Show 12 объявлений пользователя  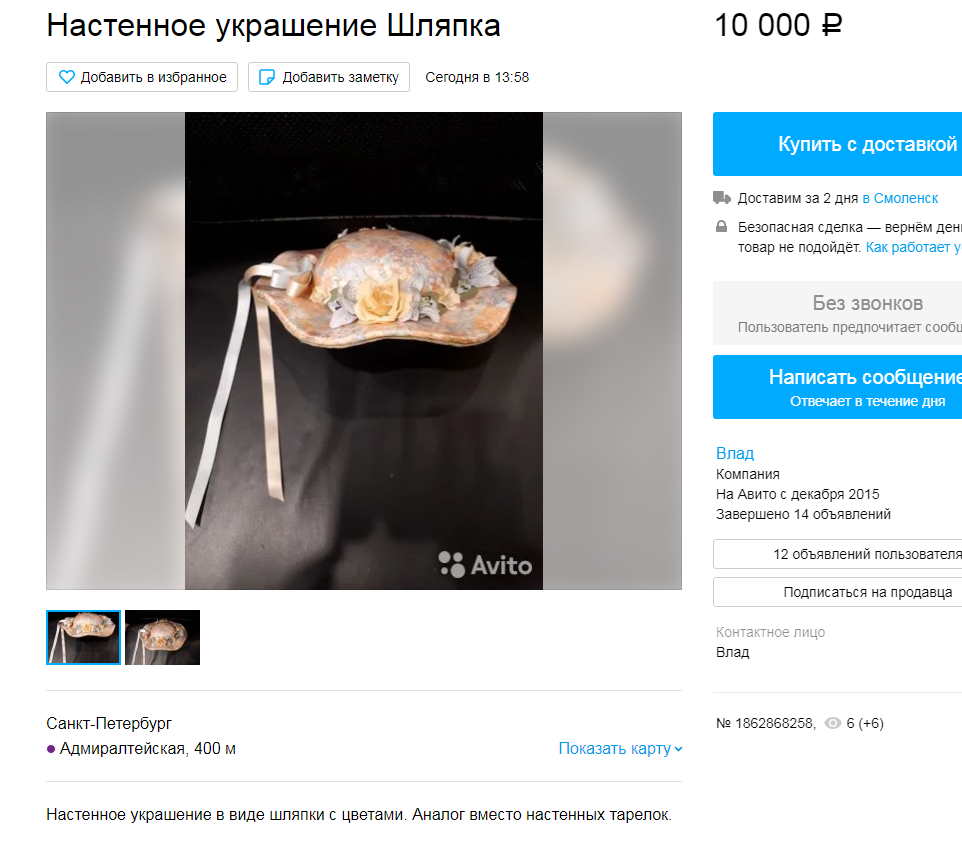tap(837, 554)
